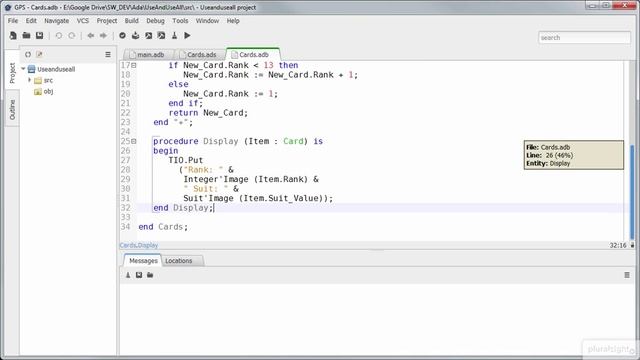Go forward to next location arrow
This screenshot has width=640, height=360.
click(103, 36)
